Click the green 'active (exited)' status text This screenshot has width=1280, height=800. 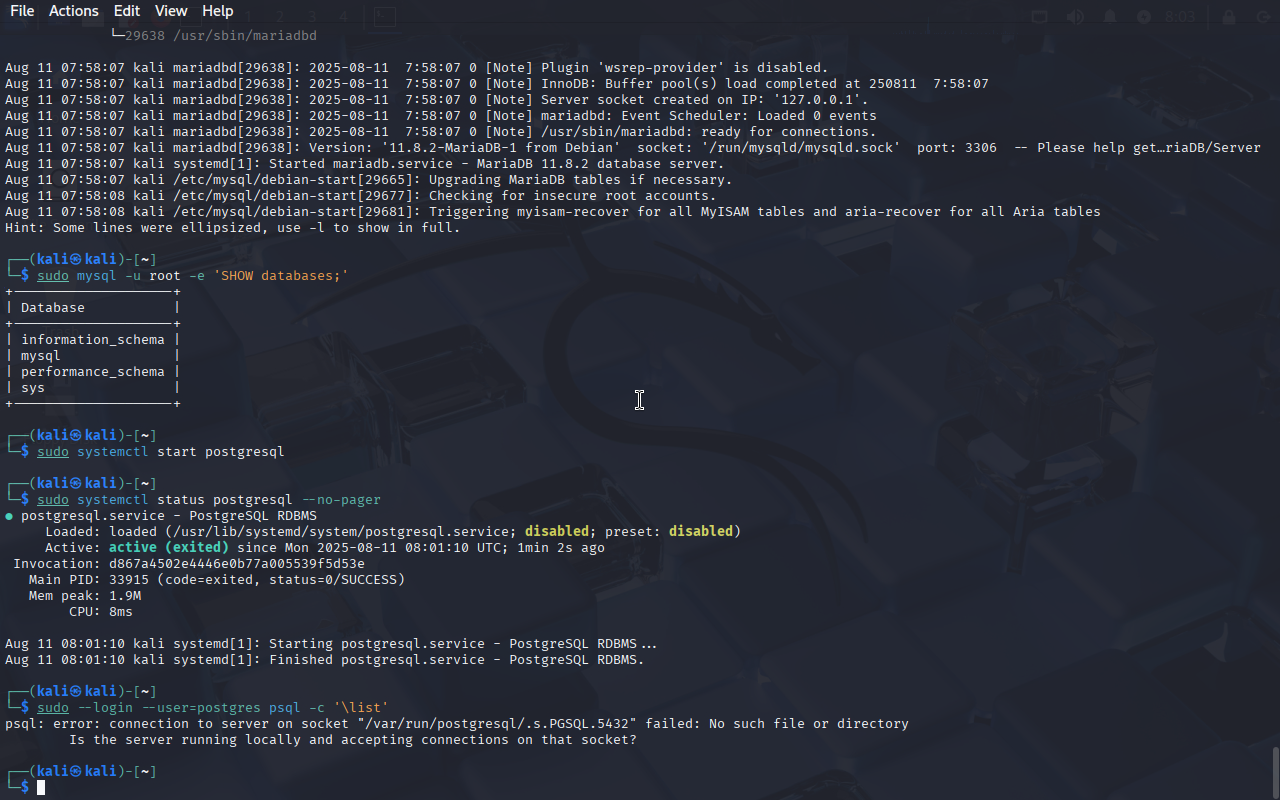click(x=169, y=548)
